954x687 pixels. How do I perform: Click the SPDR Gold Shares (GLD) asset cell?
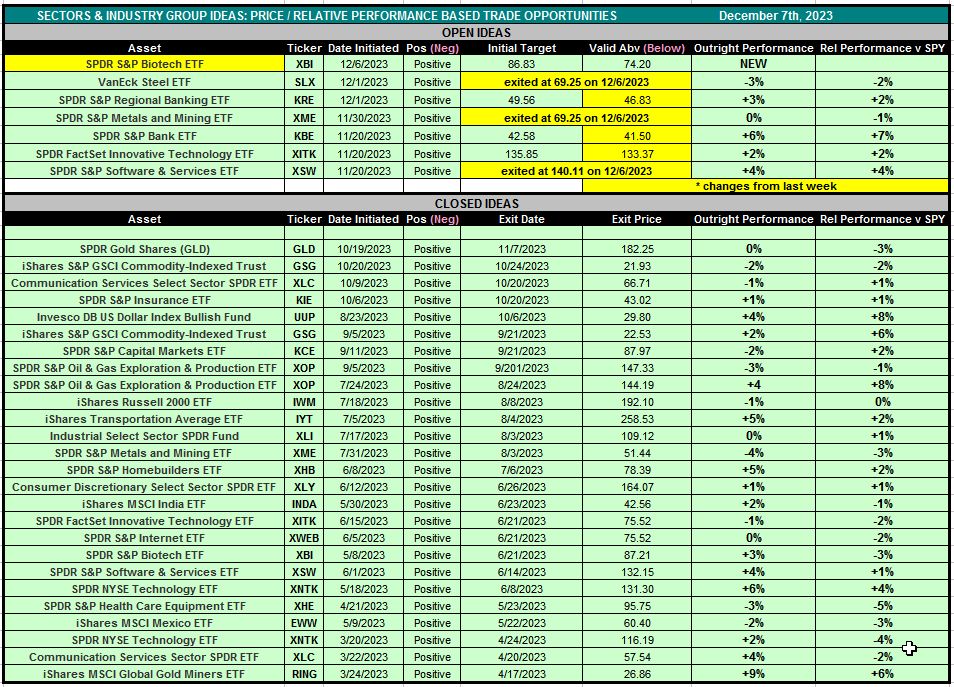(x=144, y=249)
